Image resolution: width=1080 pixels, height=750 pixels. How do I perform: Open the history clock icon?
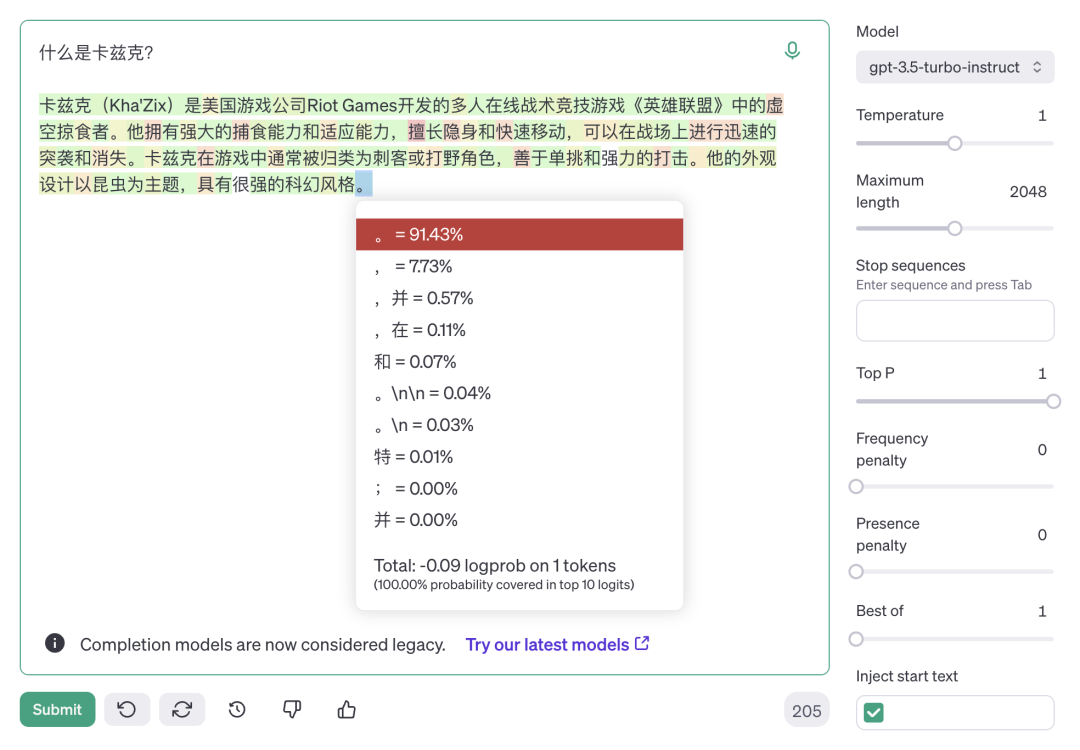237,709
